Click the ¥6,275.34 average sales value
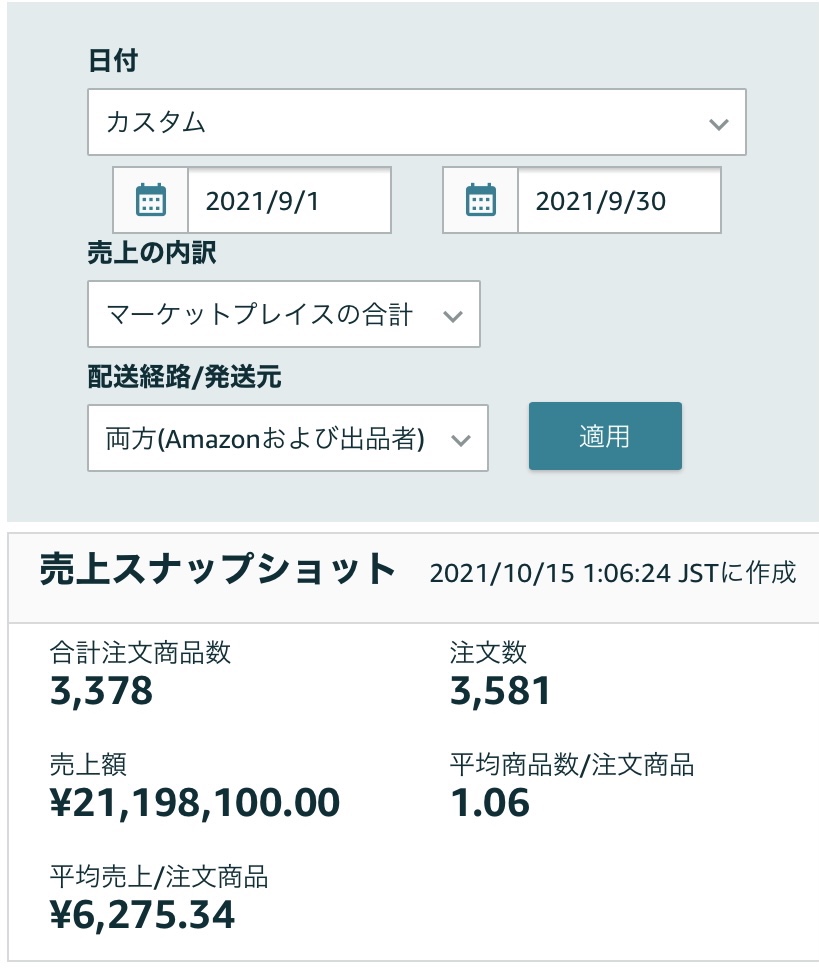Viewport: 819px width, 970px height. tap(142, 914)
